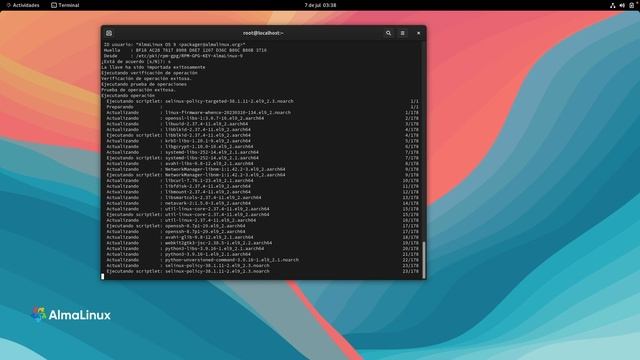This screenshot has height=360, width=640.
Task: Click the line with krb5-libs package
Action: click(x=262, y=141)
